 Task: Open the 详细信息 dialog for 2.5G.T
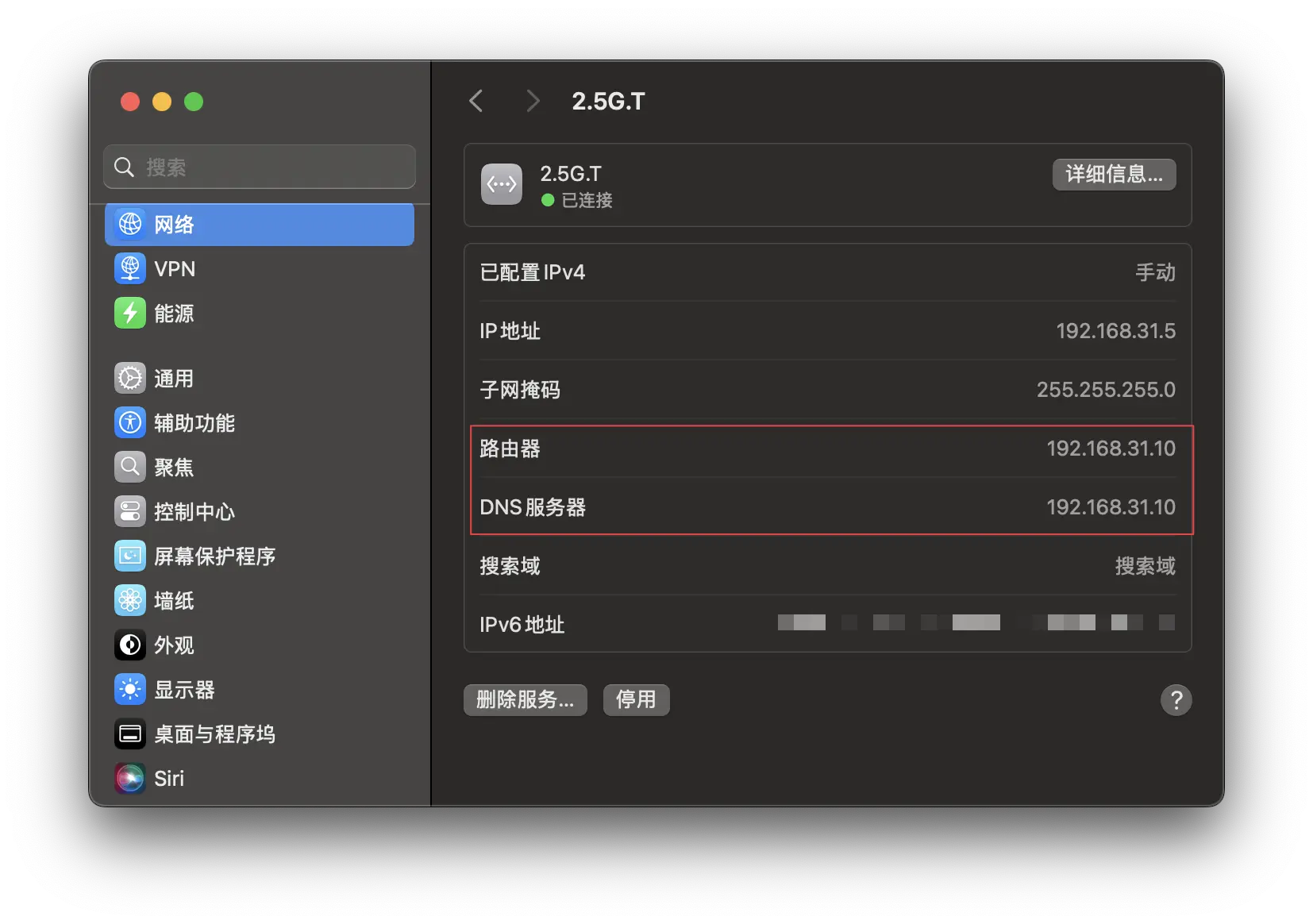[x=1114, y=175]
